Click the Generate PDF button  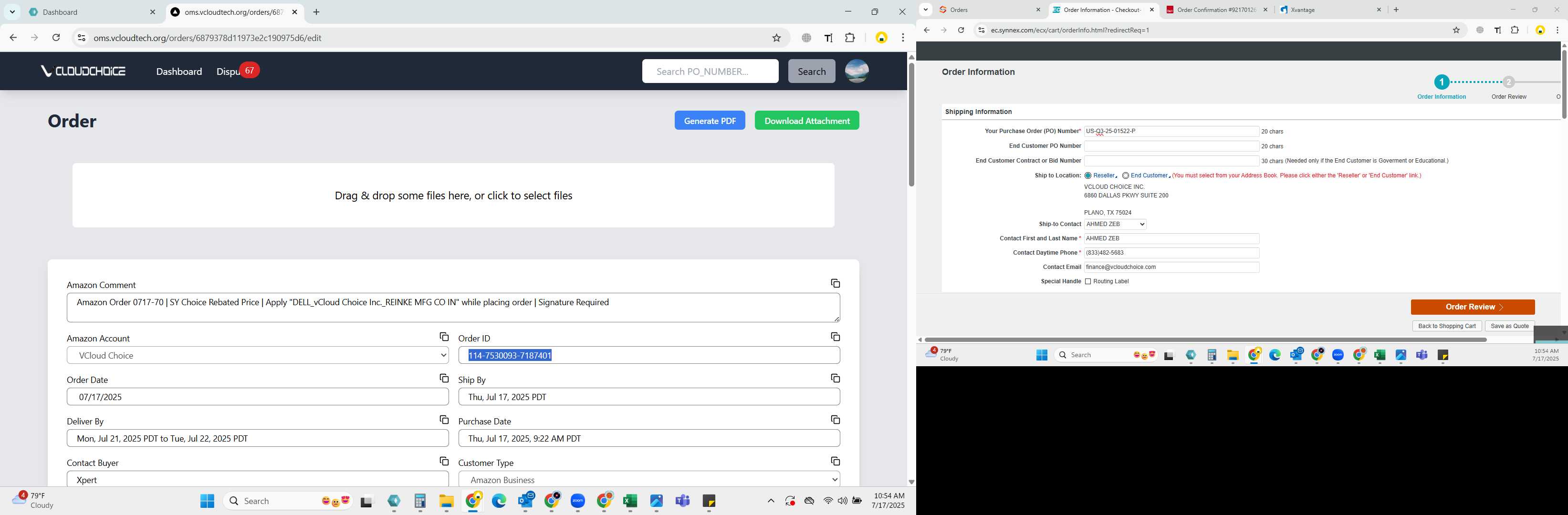(710, 120)
